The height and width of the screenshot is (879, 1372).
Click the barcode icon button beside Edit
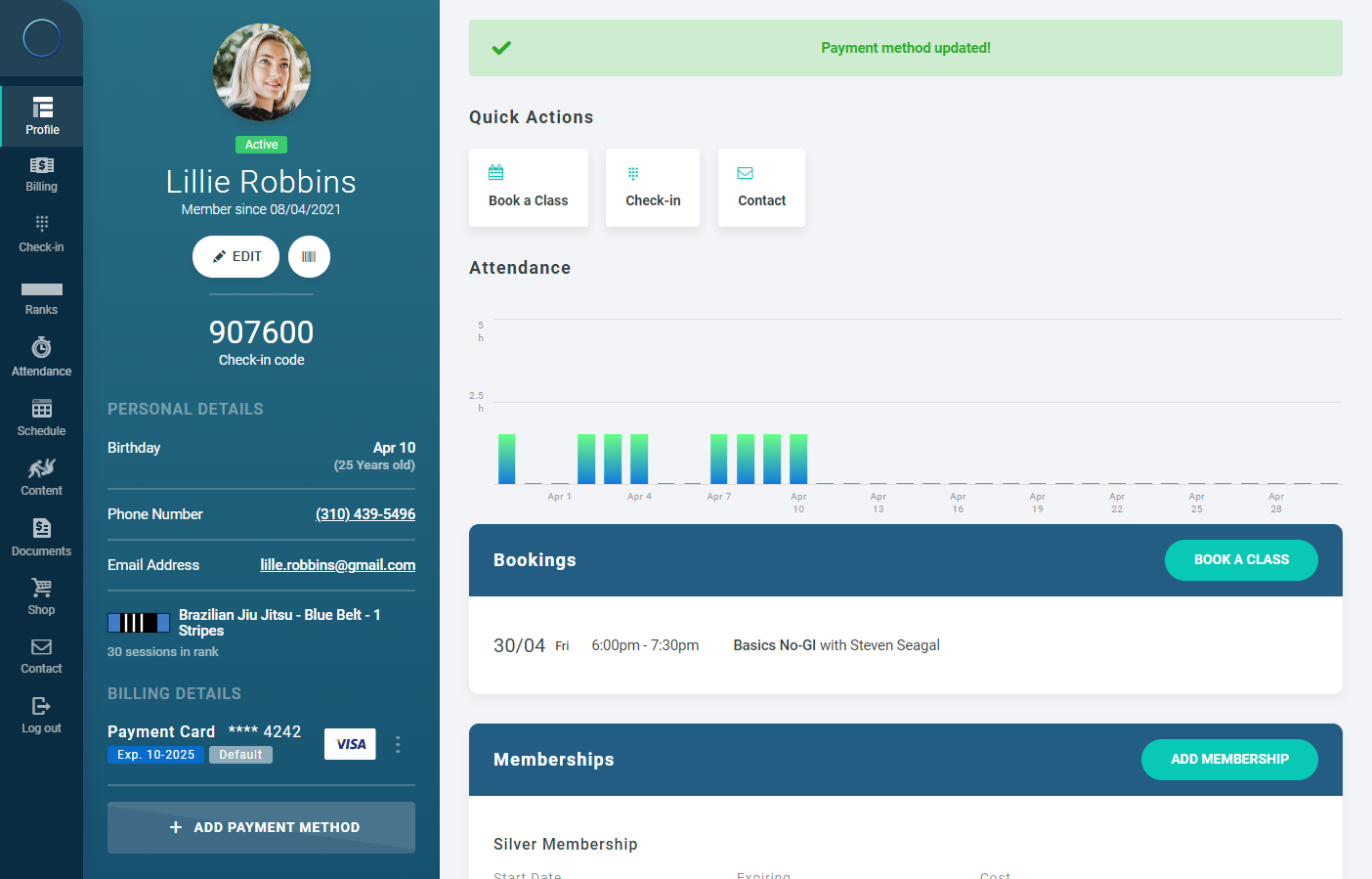tap(309, 257)
